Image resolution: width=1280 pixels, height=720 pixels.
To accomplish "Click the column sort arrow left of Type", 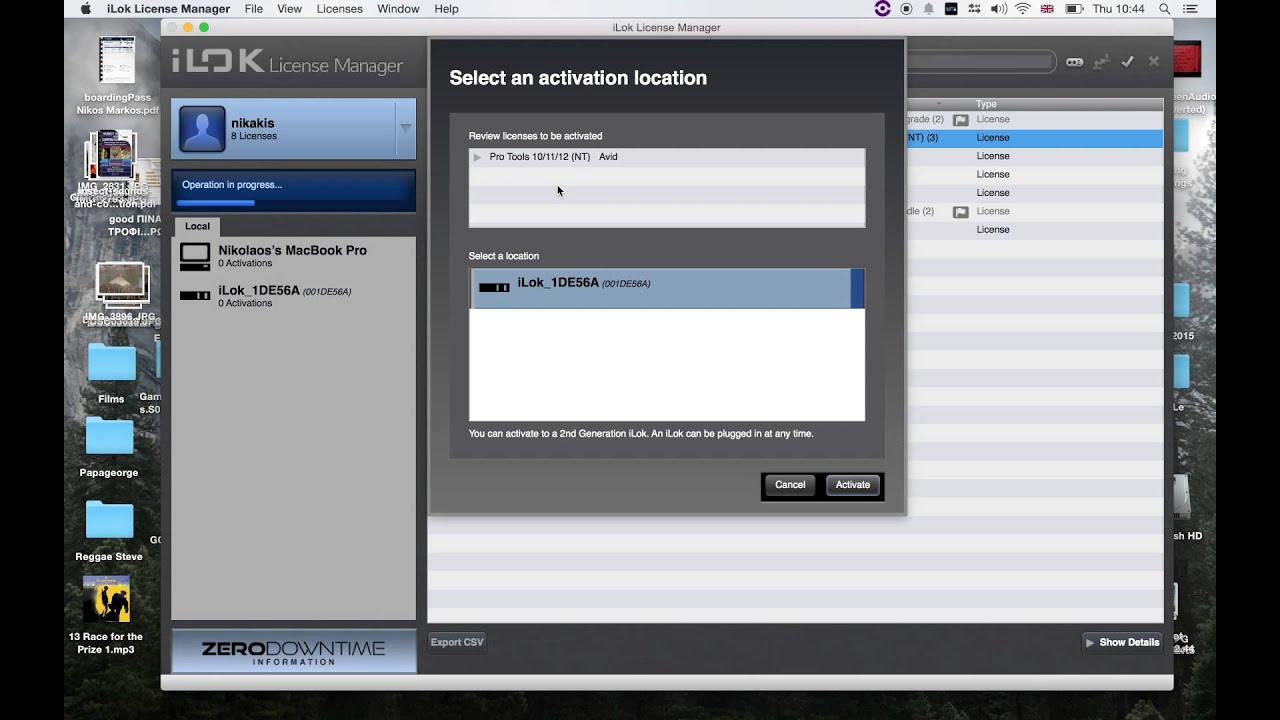I will click(939, 104).
